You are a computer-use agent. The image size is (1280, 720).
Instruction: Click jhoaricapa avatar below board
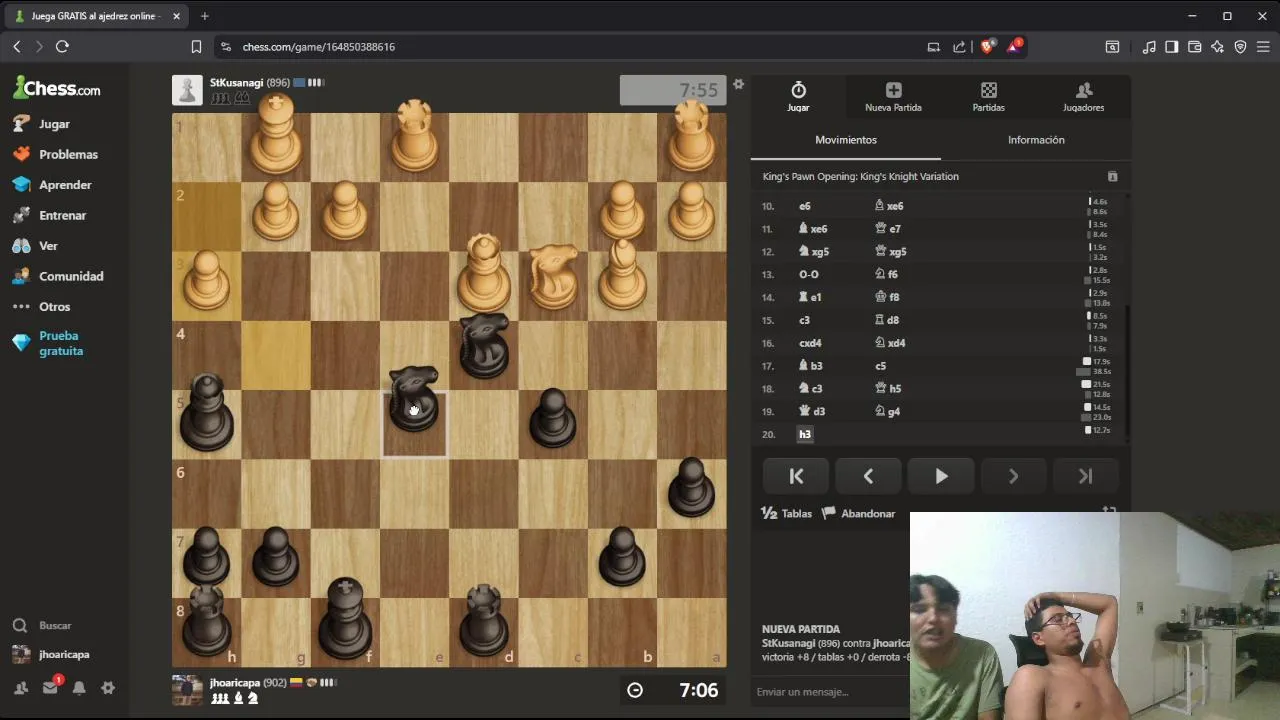(x=187, y=690)
